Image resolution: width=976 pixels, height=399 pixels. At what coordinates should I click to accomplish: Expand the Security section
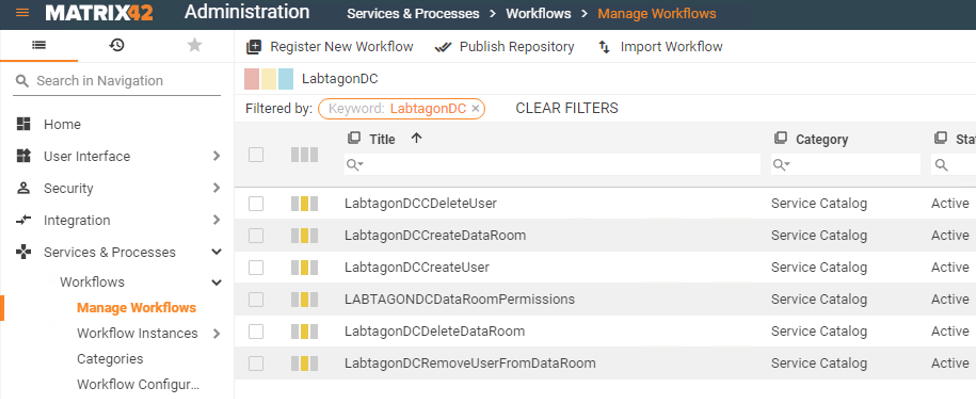click(x=216, y=188)
